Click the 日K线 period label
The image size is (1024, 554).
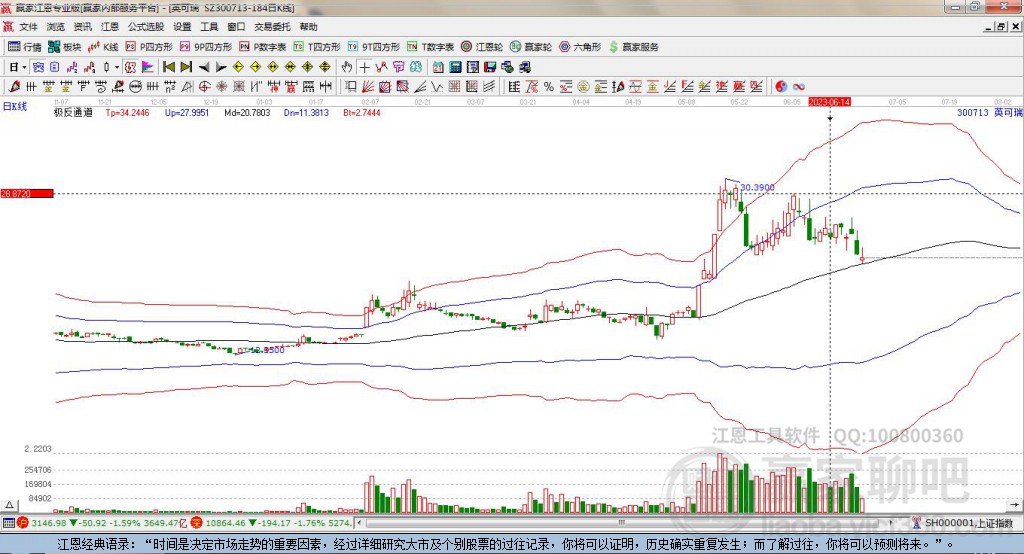click(x=14, y=106)
